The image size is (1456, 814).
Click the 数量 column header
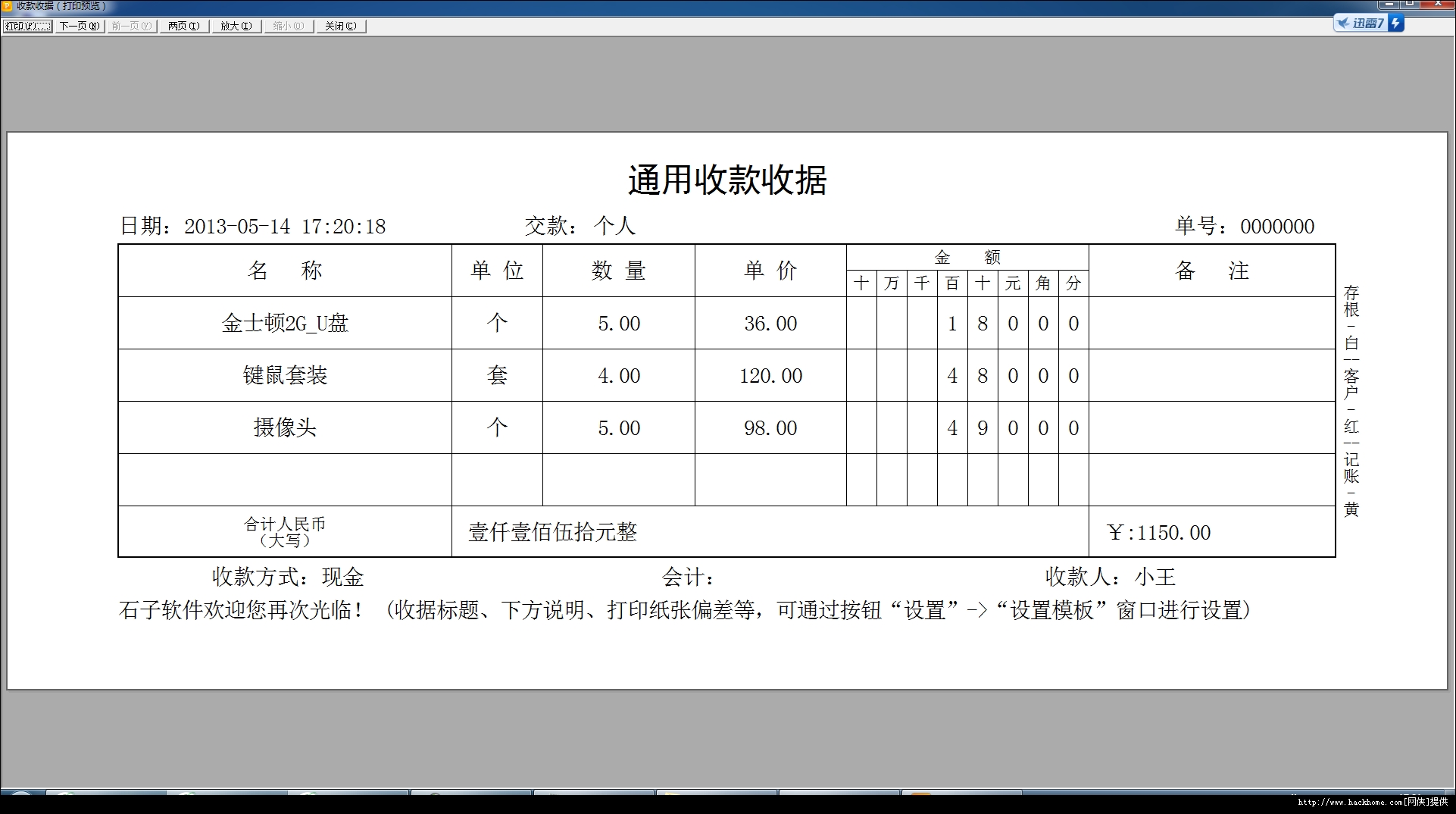tap(619, 271)
